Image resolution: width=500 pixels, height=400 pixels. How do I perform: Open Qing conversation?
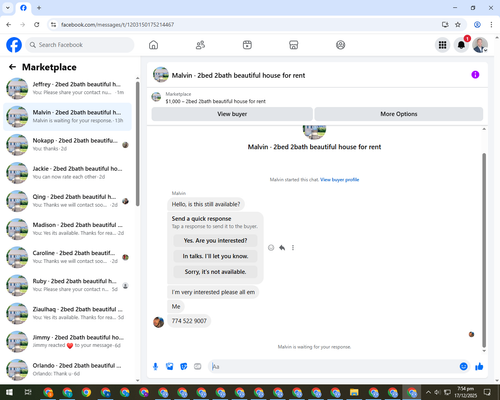click(x=67, y=201)
